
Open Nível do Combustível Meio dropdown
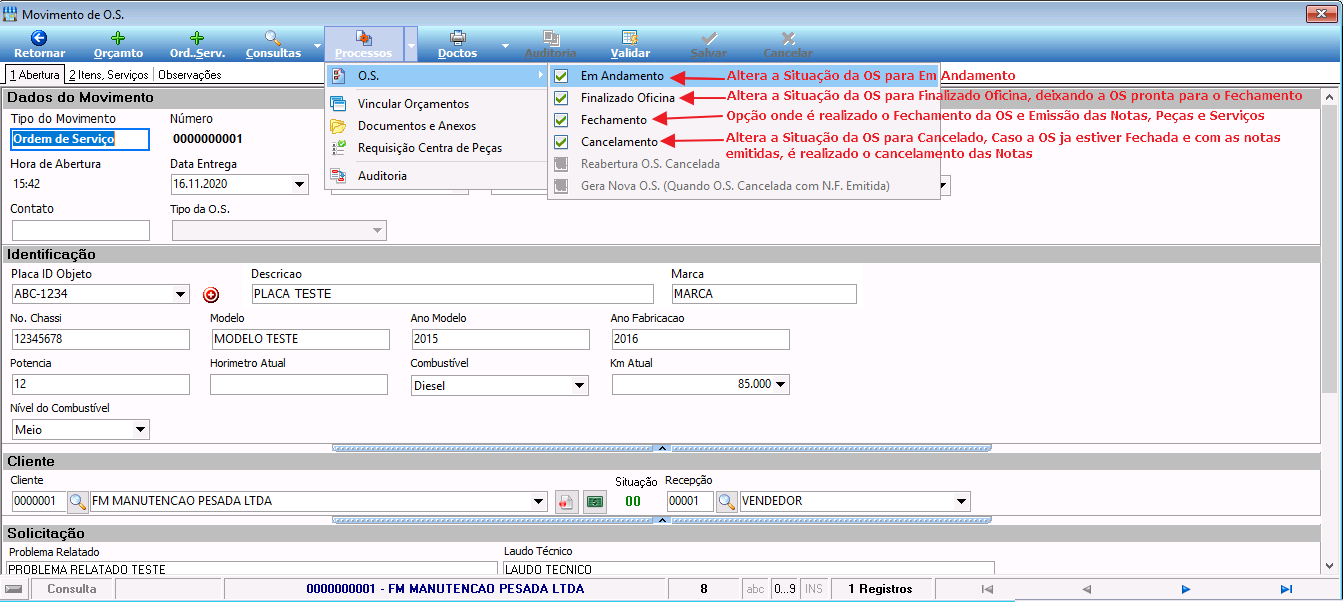pyautogui.click(x=140, y=430)
